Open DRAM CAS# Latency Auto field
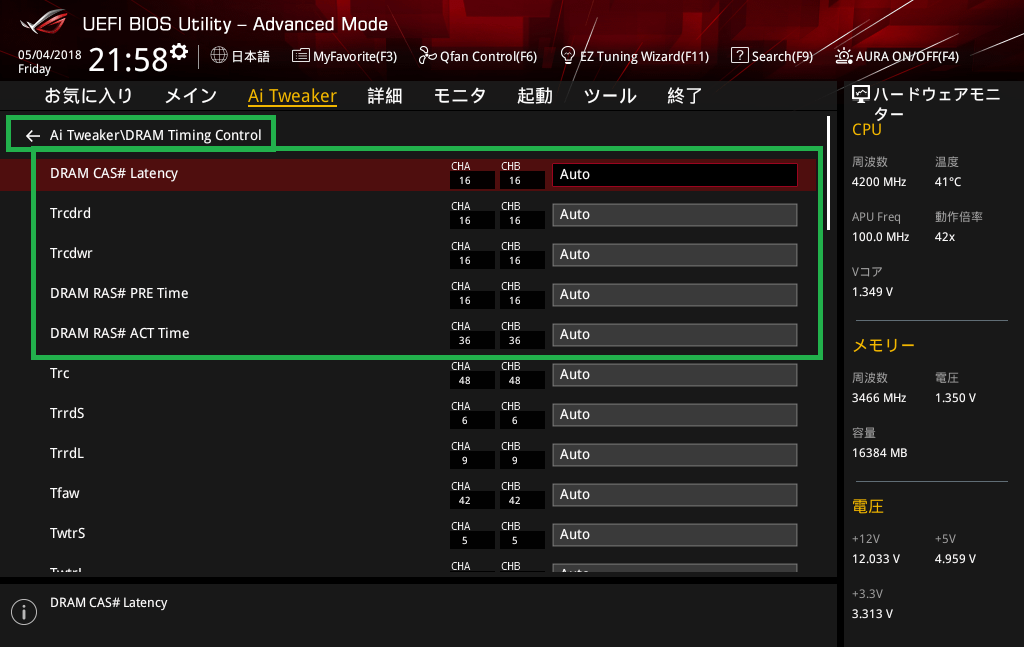This screenshot has width=1024, height=647. click(675, 174)
